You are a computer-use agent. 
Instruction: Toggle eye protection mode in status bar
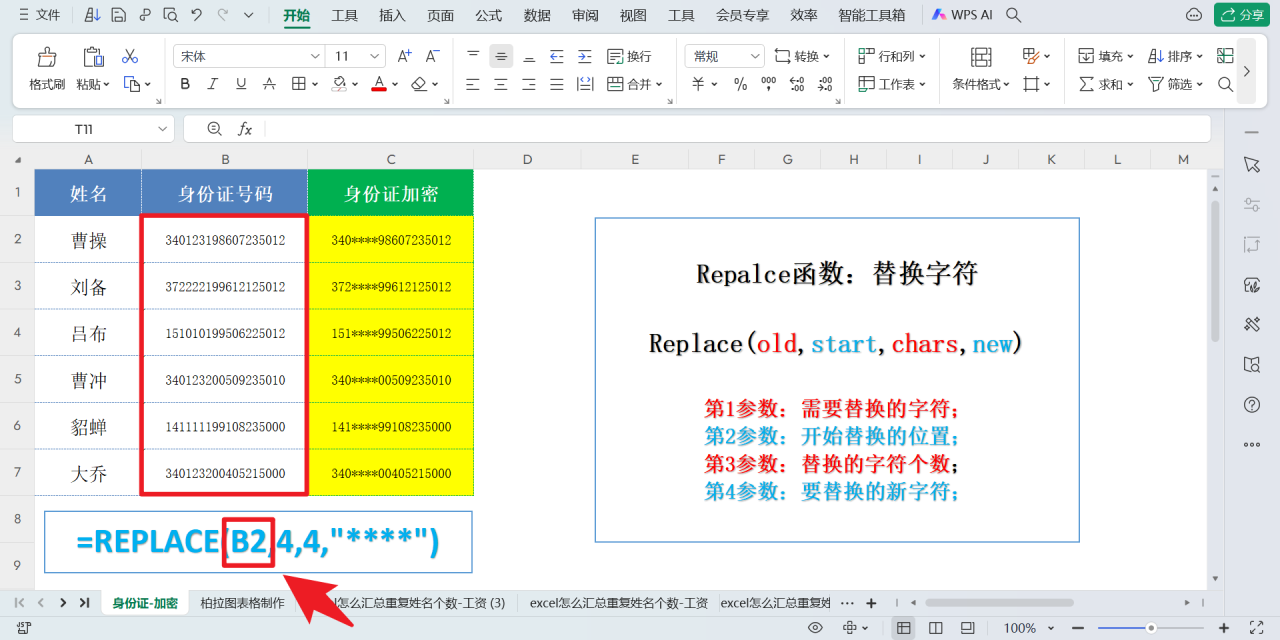(816, 628)
